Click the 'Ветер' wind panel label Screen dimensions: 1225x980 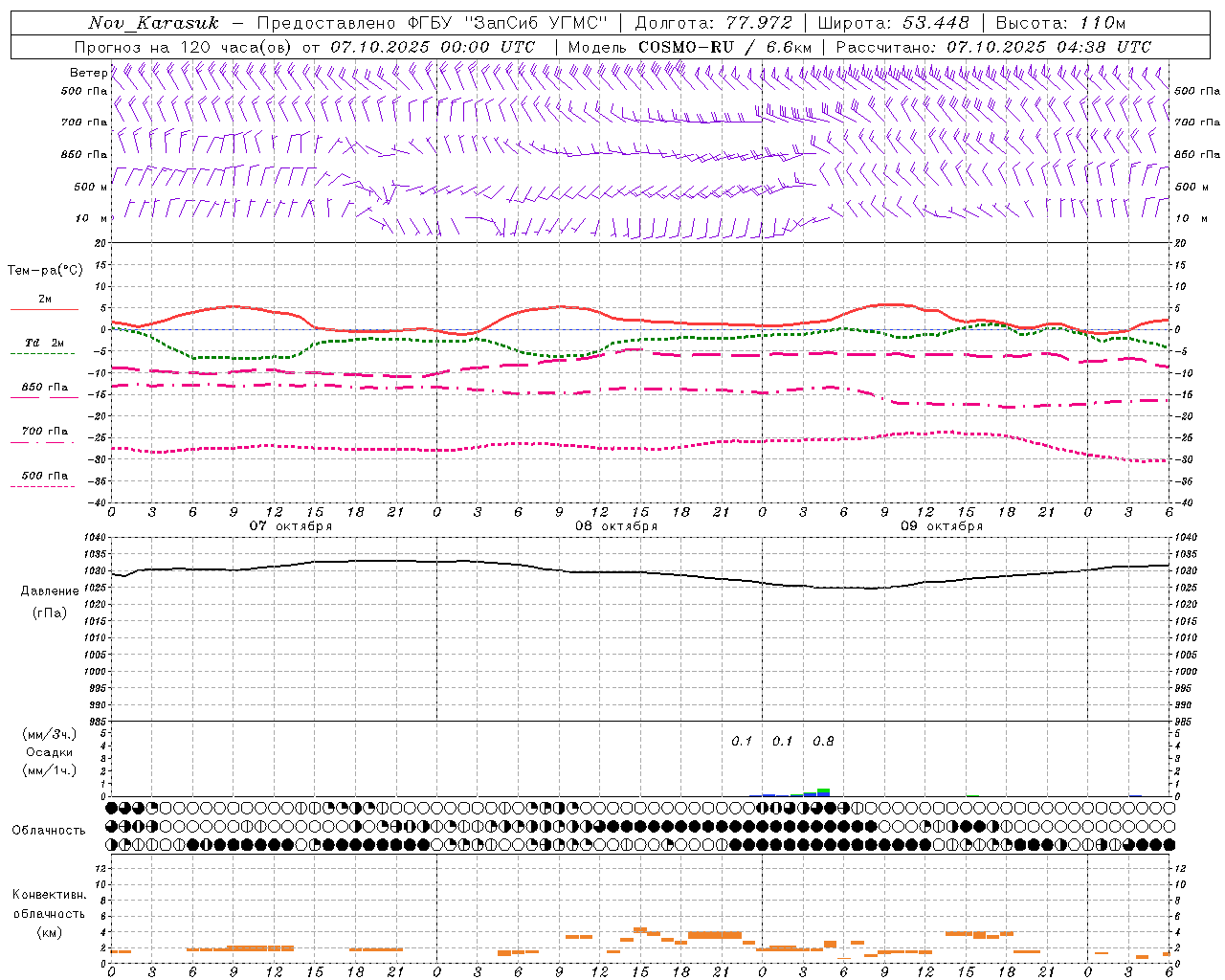(88, 73)
